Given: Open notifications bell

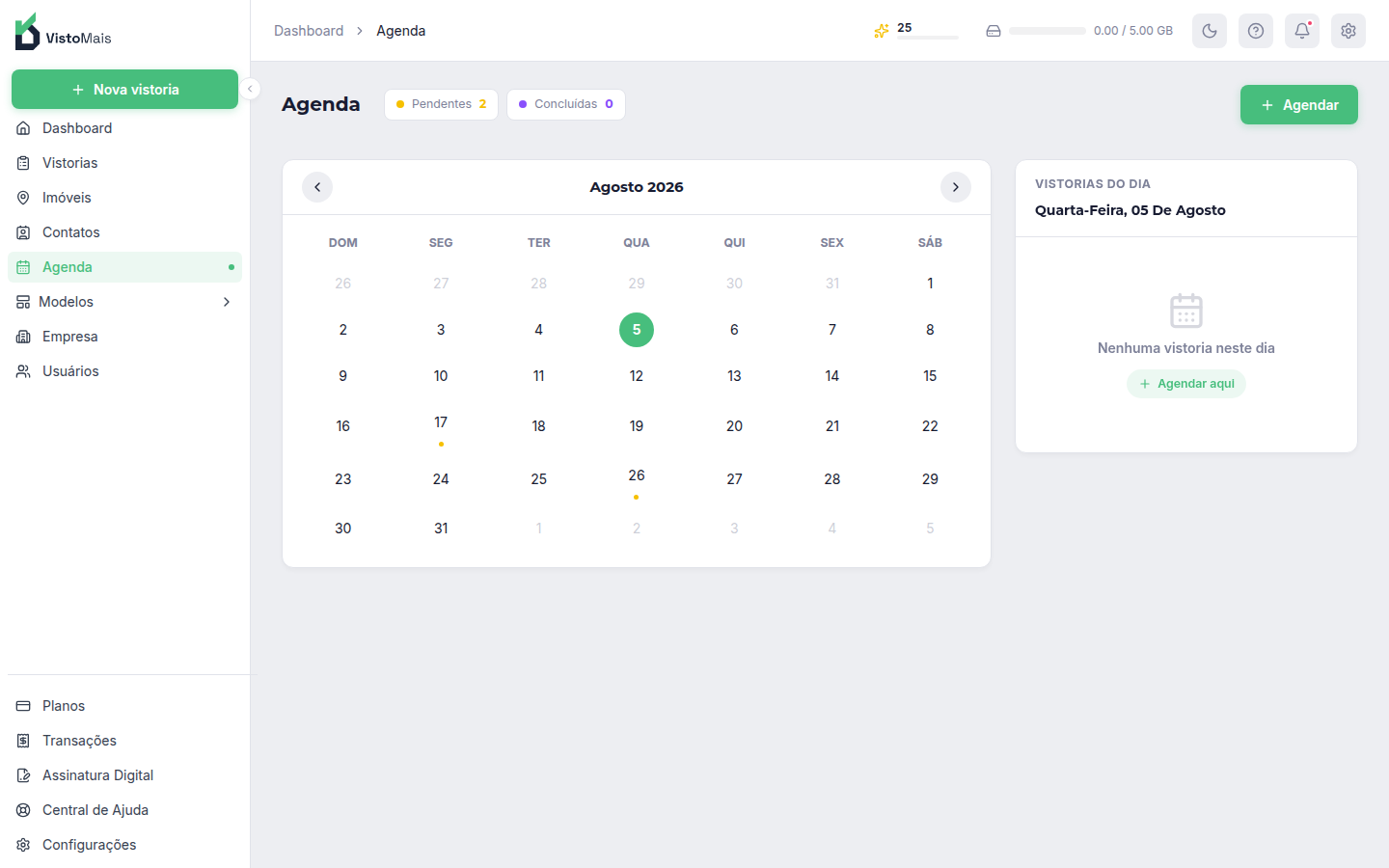Looking at the screenshot, I should (x=1302, y=31).
